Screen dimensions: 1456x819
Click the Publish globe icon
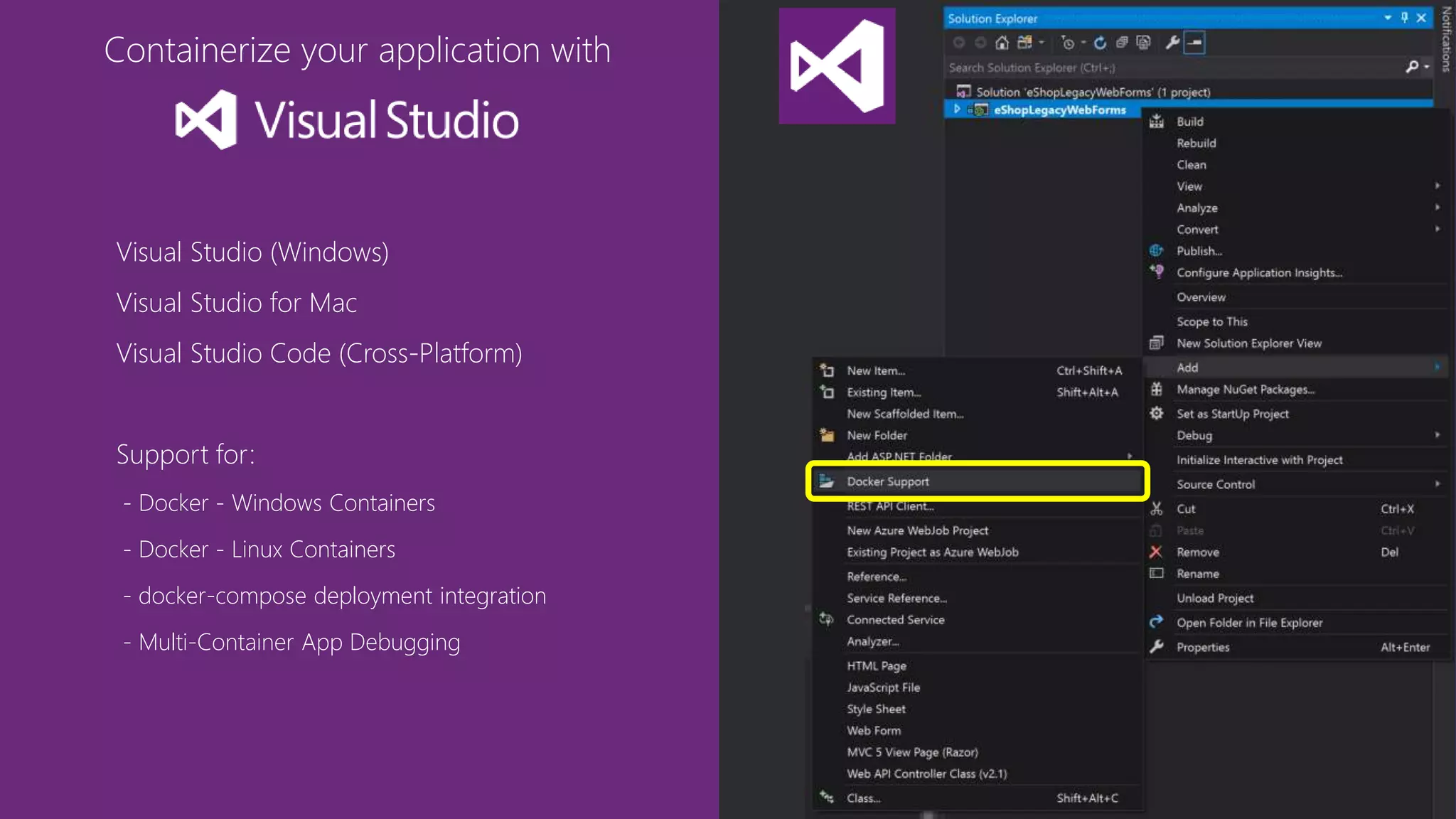tap(1157, 250)
